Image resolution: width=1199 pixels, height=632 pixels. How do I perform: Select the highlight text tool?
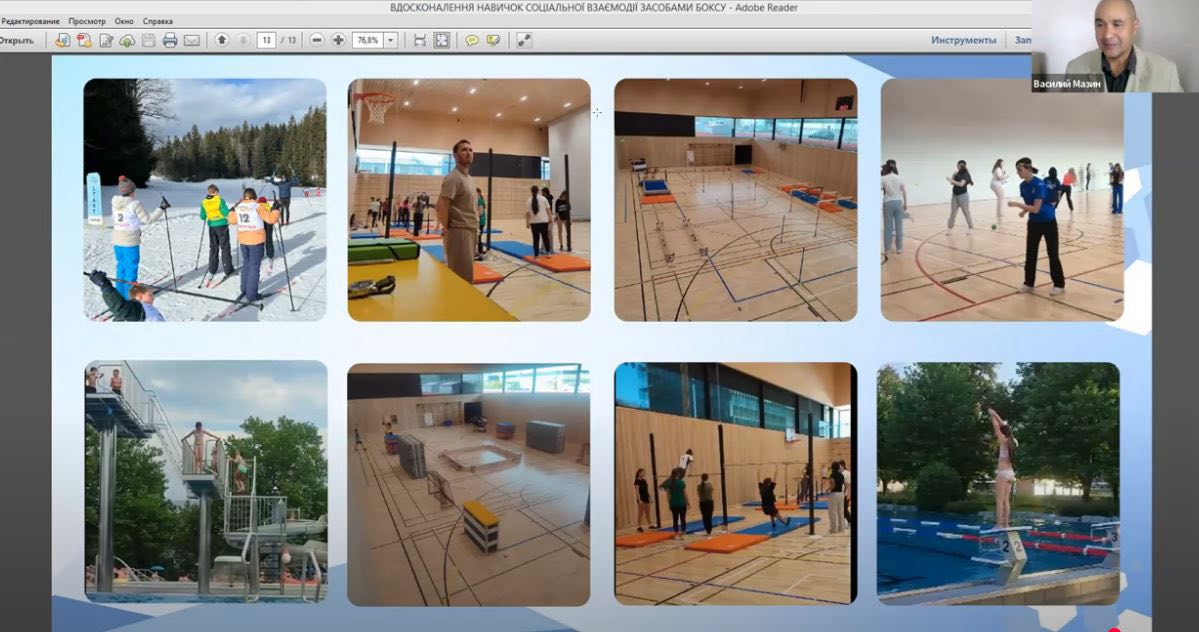click(x=493, y=40)
